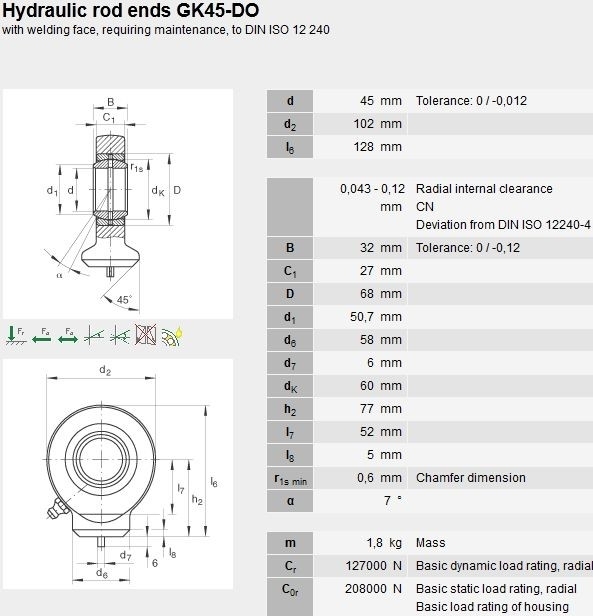The image size is (593, 616).
Task: Click the h2 parameter header cell
Action: click(x=290, y=409)
